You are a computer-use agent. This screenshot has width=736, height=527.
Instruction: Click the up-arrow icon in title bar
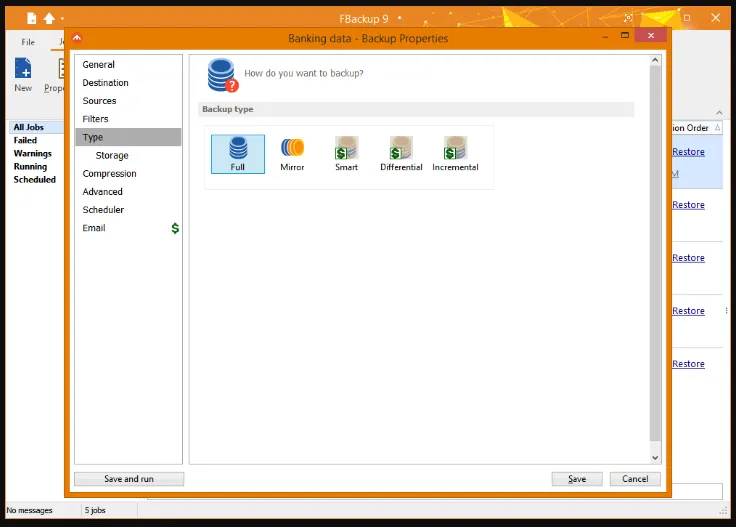click(x=49, y=18)
